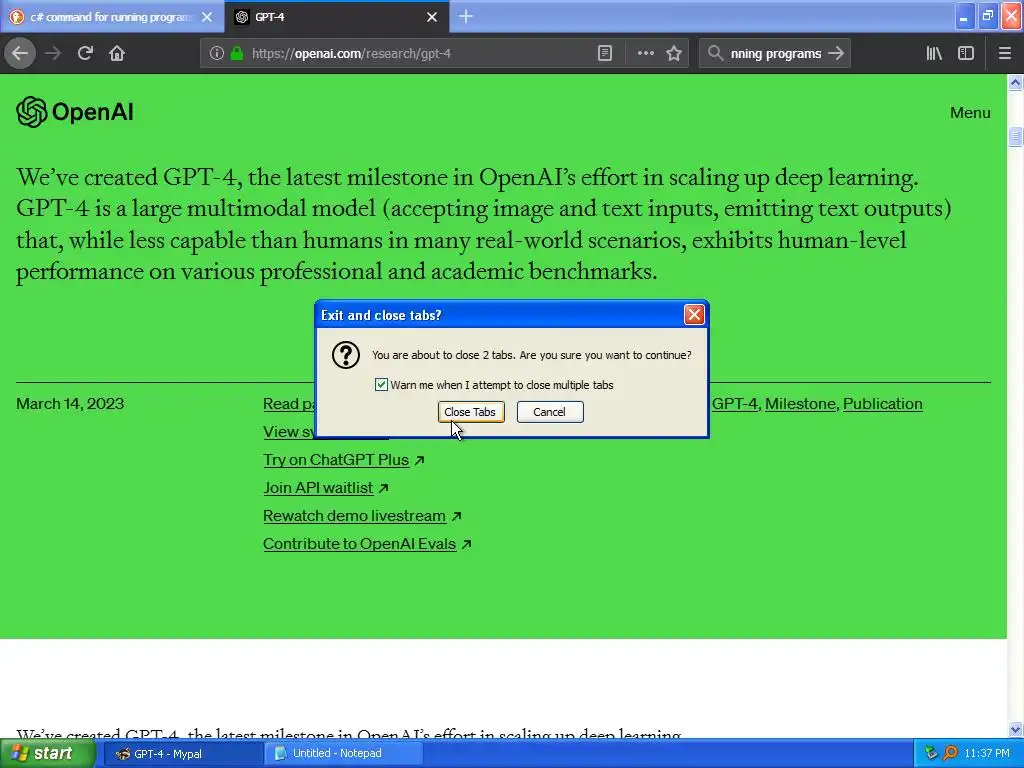Click the system tray network icon

[x=931, y=753]
